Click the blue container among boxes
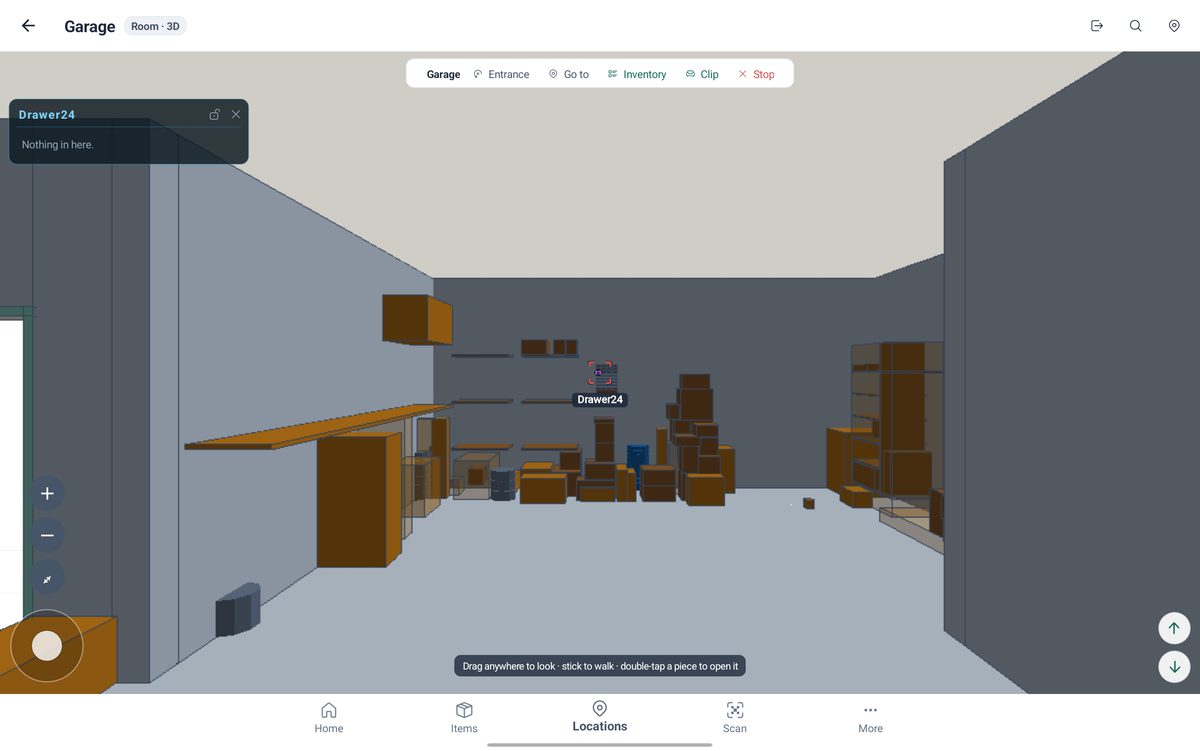This screenshot has width=1200, height=751. click(x=638, y=457)
